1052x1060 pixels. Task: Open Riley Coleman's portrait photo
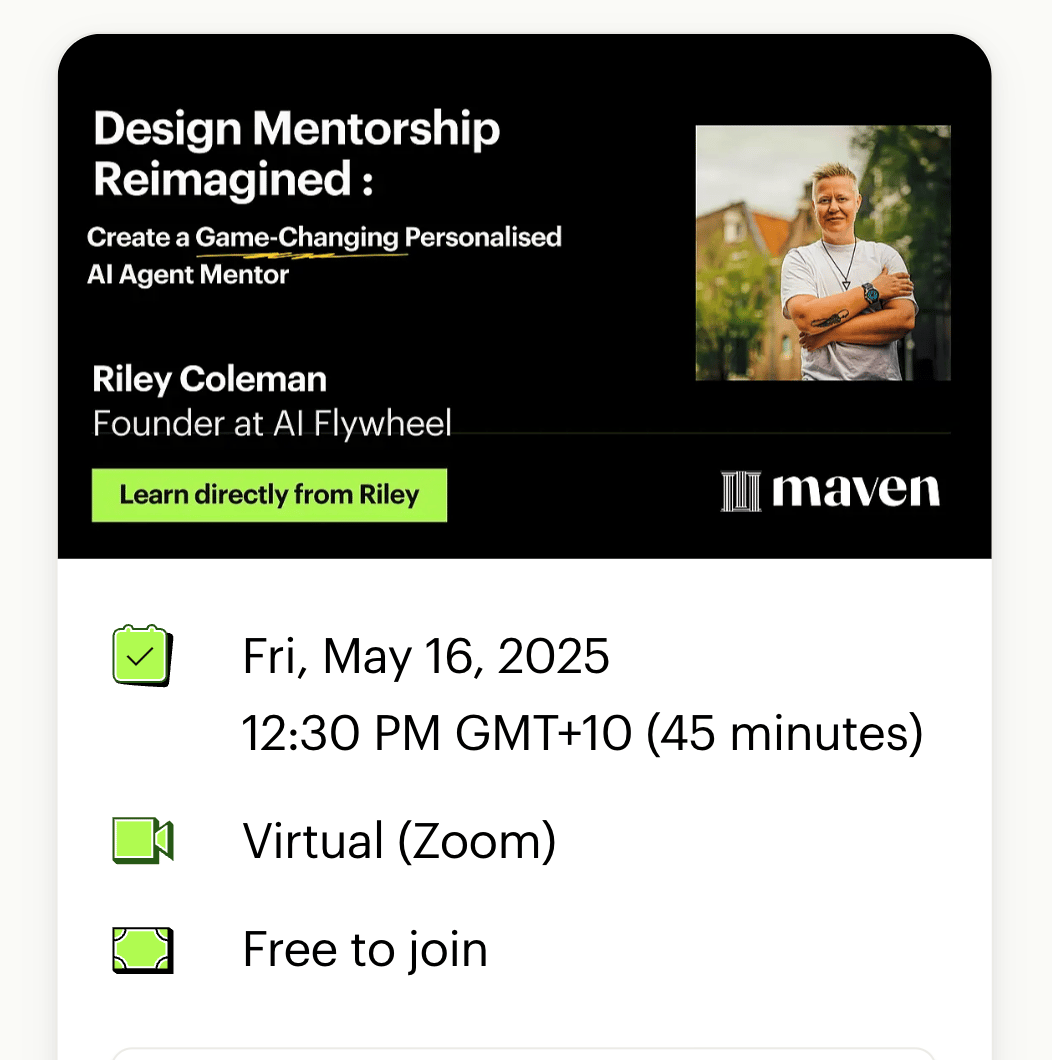823,253
